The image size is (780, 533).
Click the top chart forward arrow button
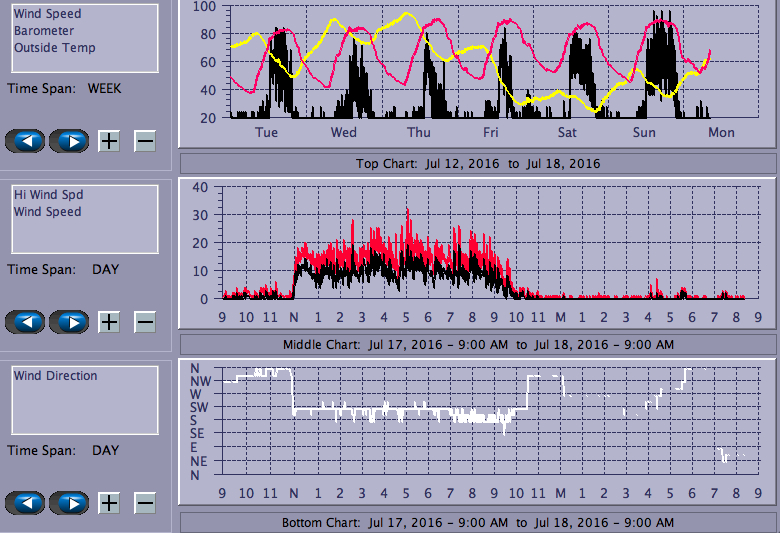point(70,141)
